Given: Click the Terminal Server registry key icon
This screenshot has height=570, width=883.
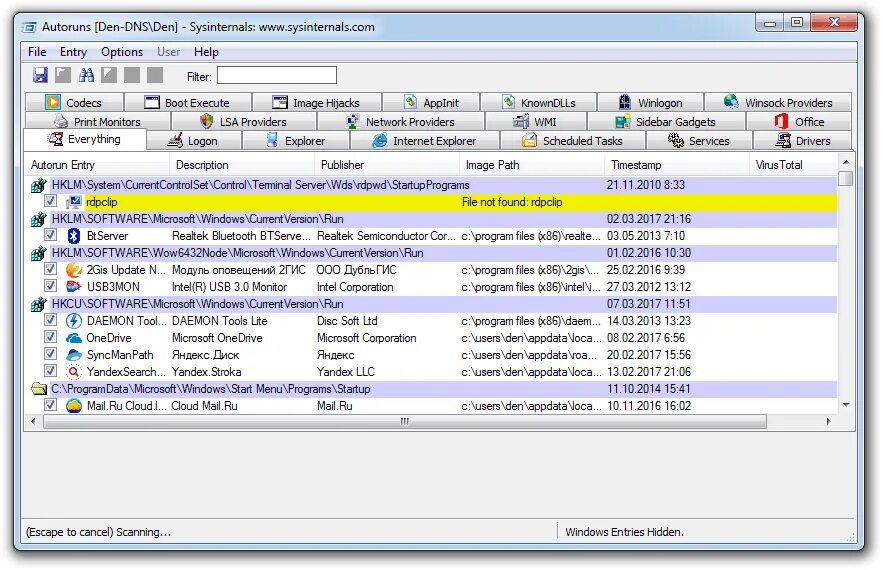Looking at the screenshot, I should [x=38, y=185].
